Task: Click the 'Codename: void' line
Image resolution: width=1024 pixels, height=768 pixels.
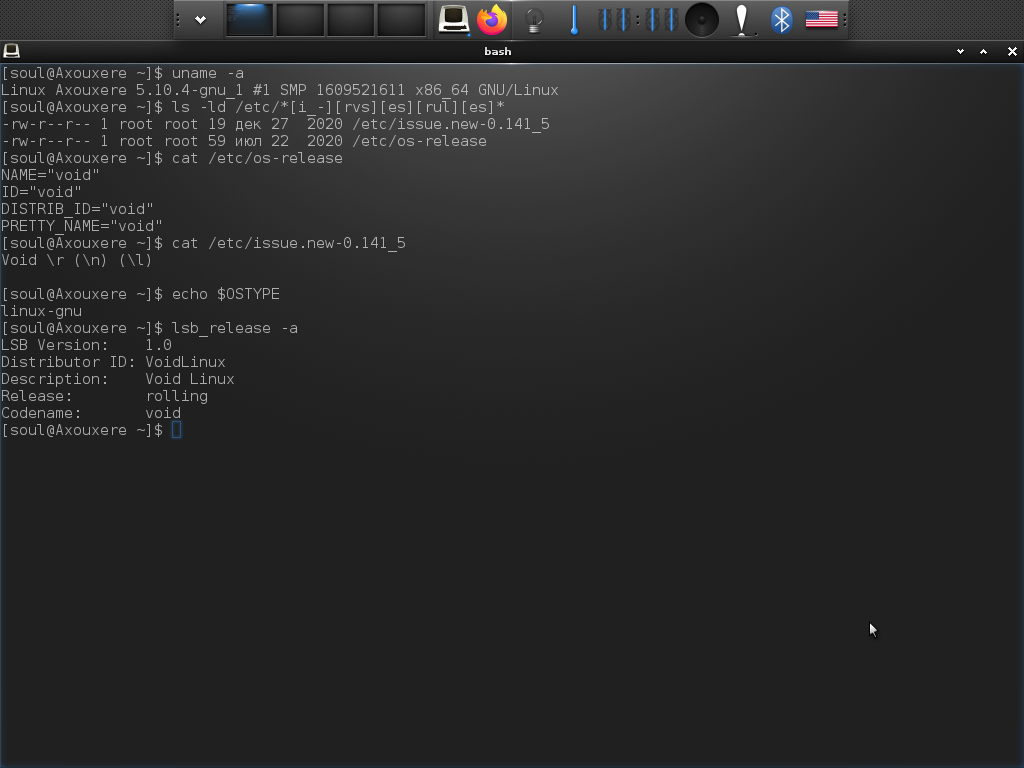Action: point(91,413)
